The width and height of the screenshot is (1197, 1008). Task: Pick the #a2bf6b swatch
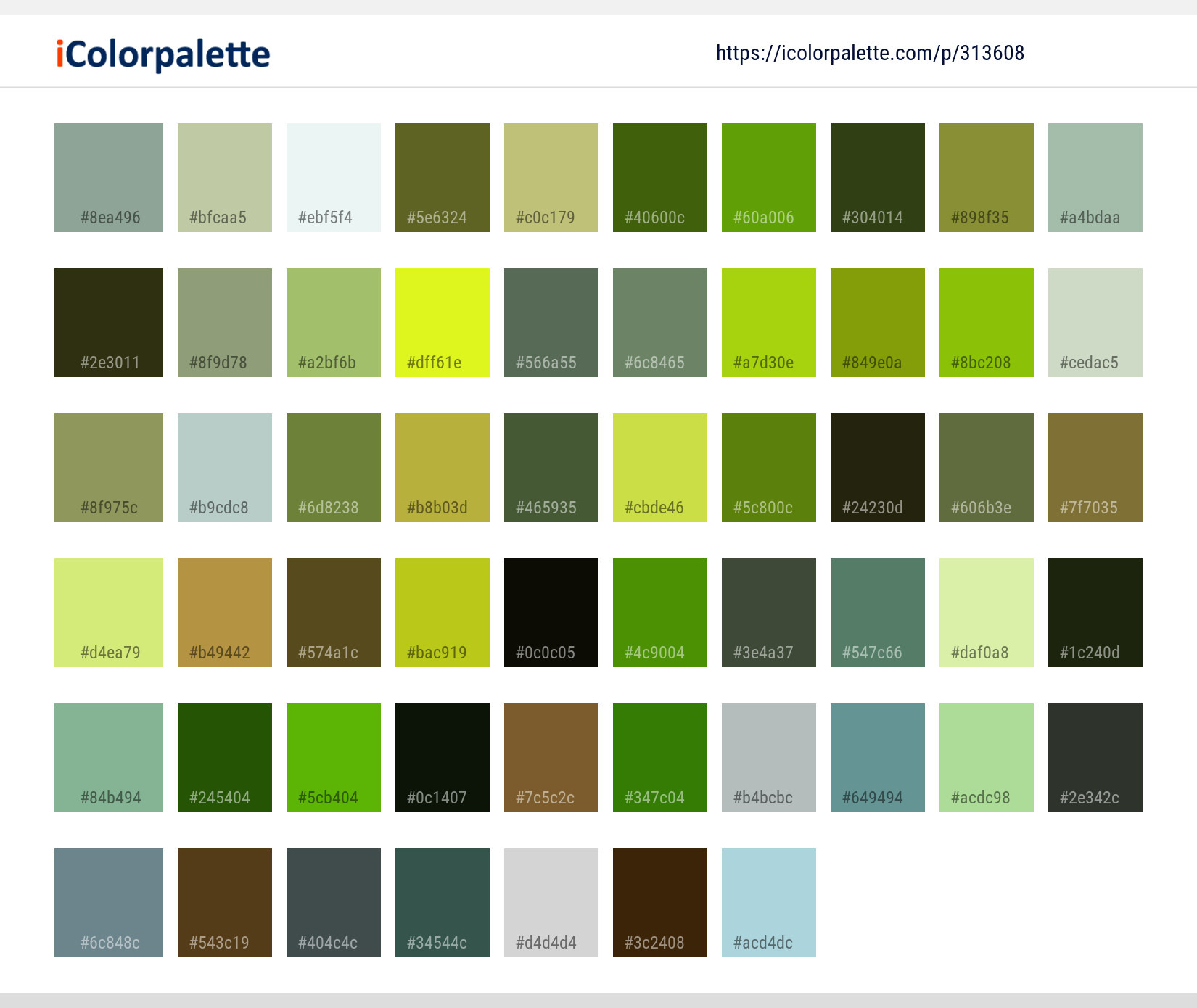334,323
